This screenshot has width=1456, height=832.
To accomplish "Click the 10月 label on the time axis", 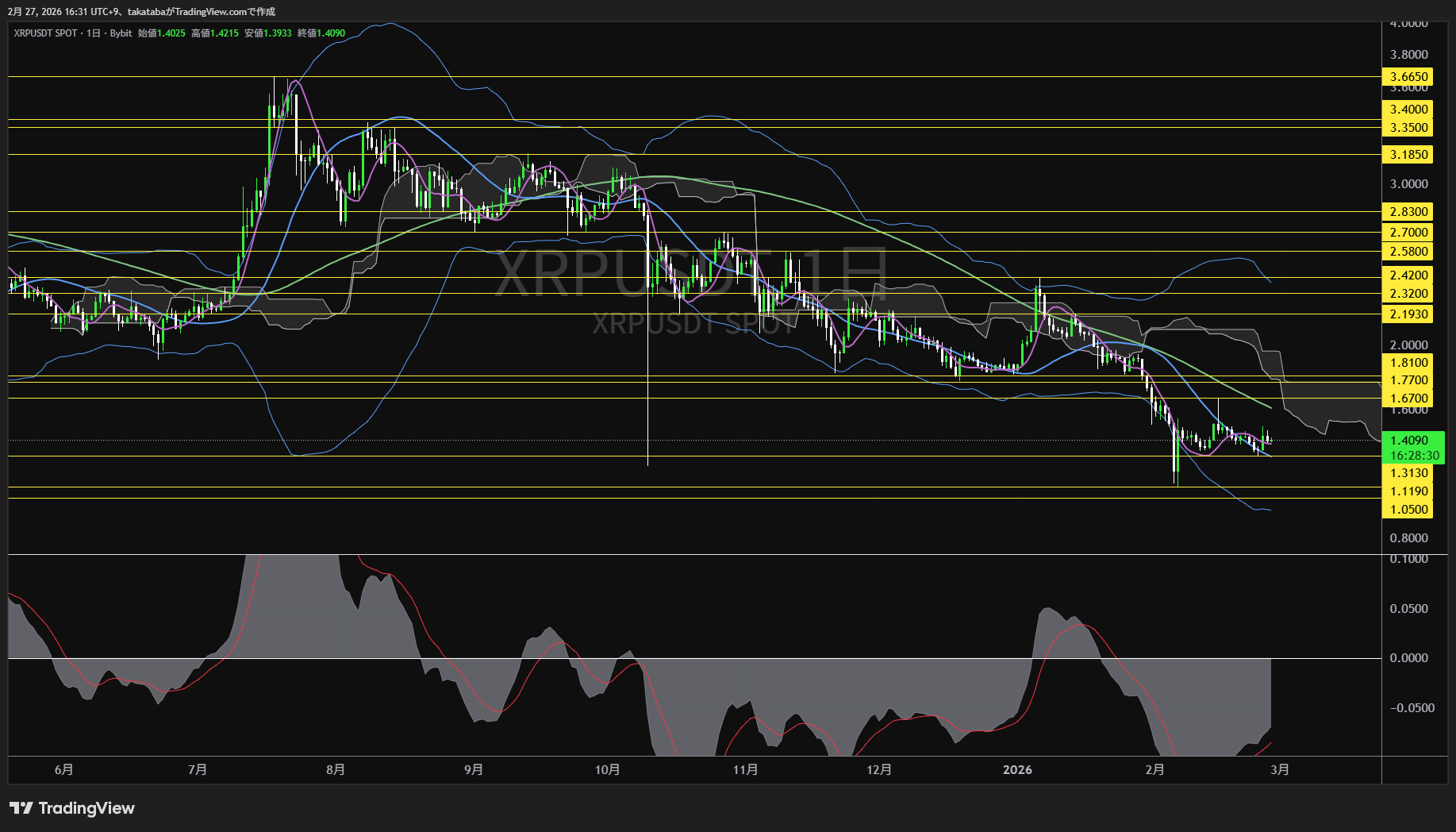I will click(x=607, y=770).
